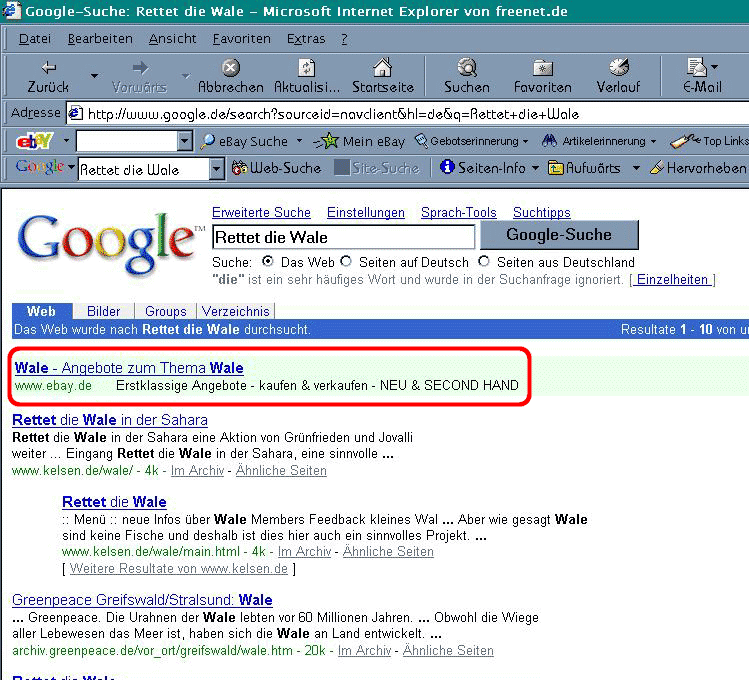Open the Seiten-Info toolbar button

[x=484, y=168]
